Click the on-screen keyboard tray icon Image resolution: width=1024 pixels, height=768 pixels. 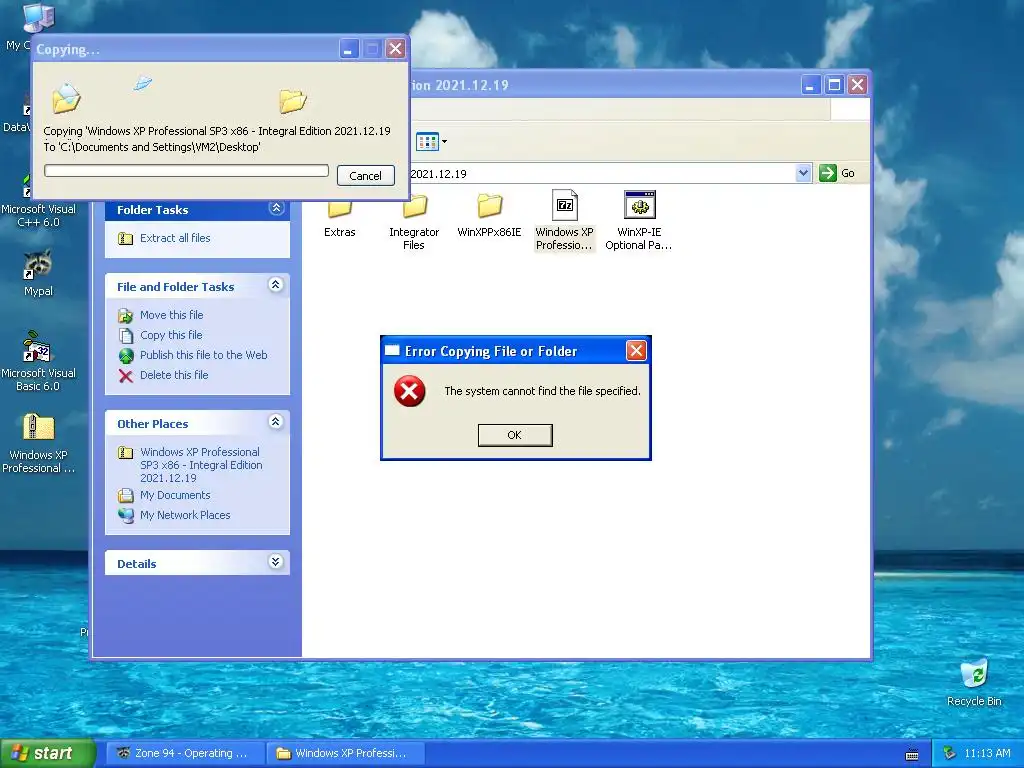pos(912,754)
